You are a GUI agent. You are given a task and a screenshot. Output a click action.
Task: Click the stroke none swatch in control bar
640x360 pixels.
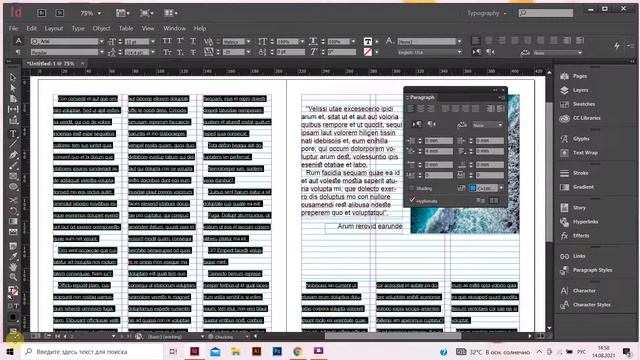(x=367, y=52)
